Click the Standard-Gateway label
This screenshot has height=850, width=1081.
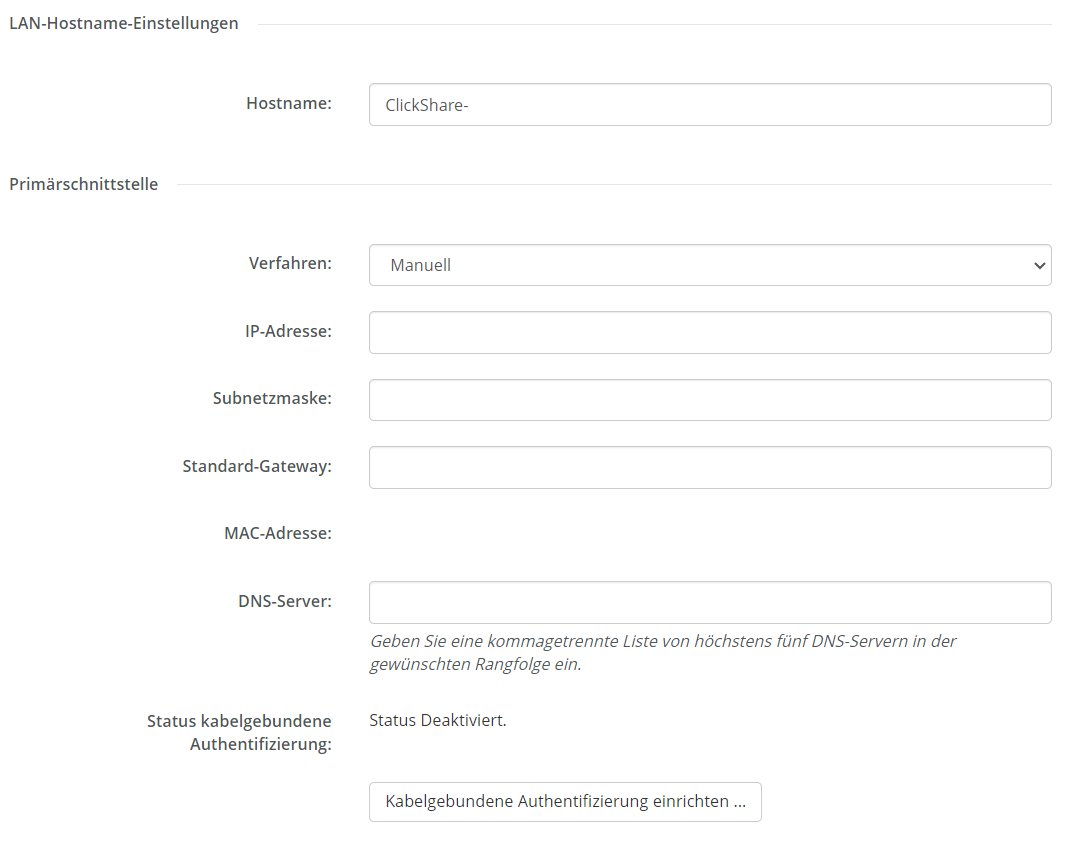click(257, 467)
